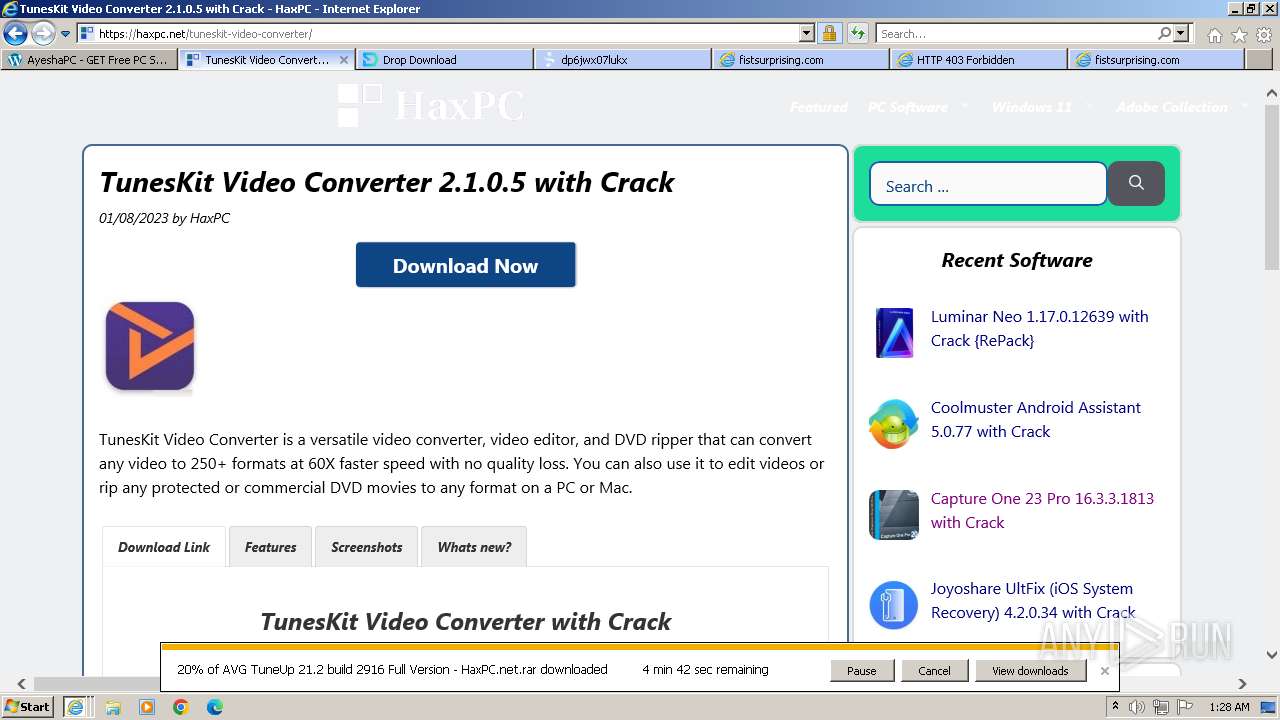The width and height of the screenshot is (1280, 720).
Task: Click the refresh page icon
Action: (857, 34)
